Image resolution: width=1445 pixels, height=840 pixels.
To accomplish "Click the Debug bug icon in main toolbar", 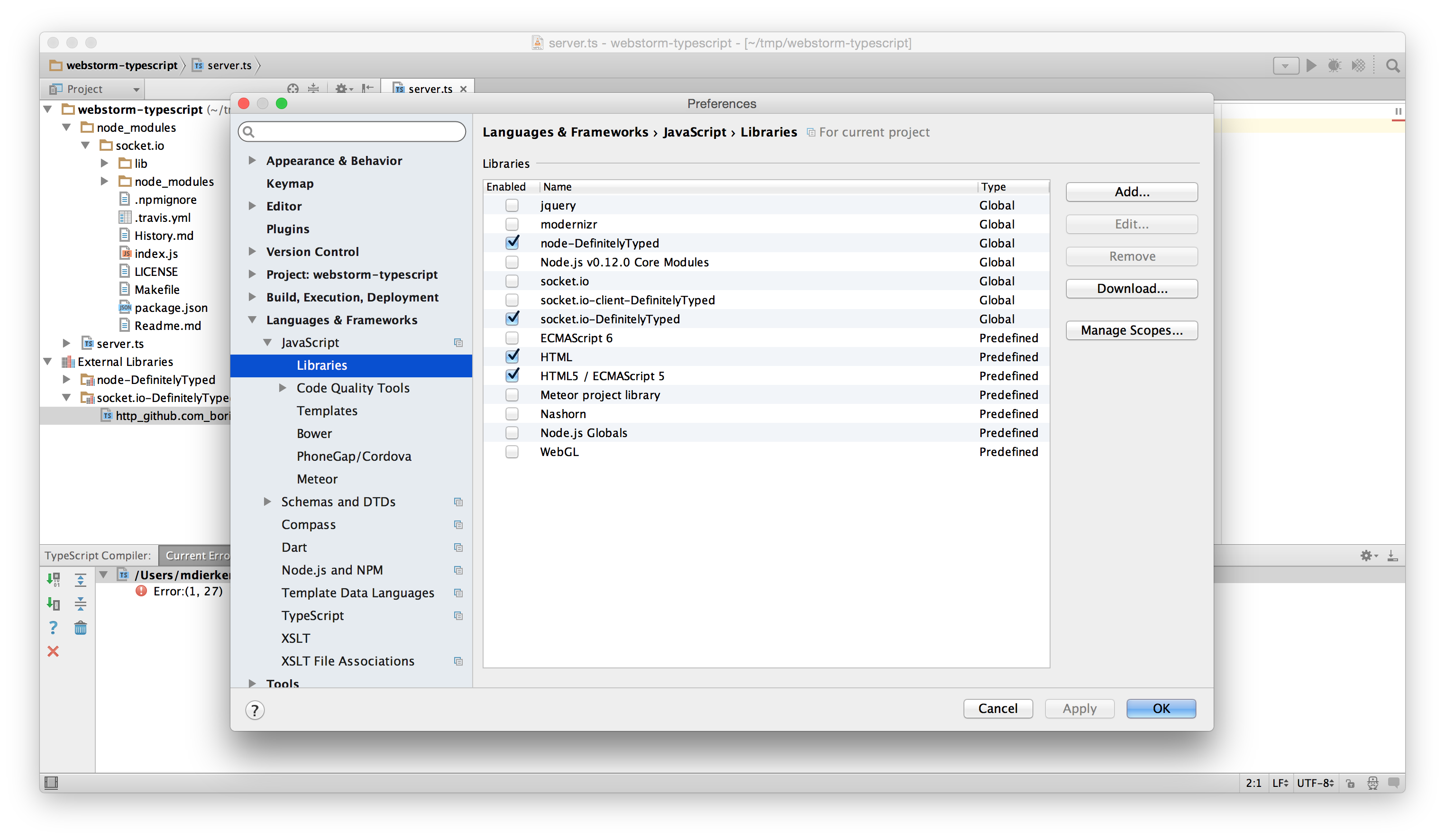I will [x=1335, y=65].
